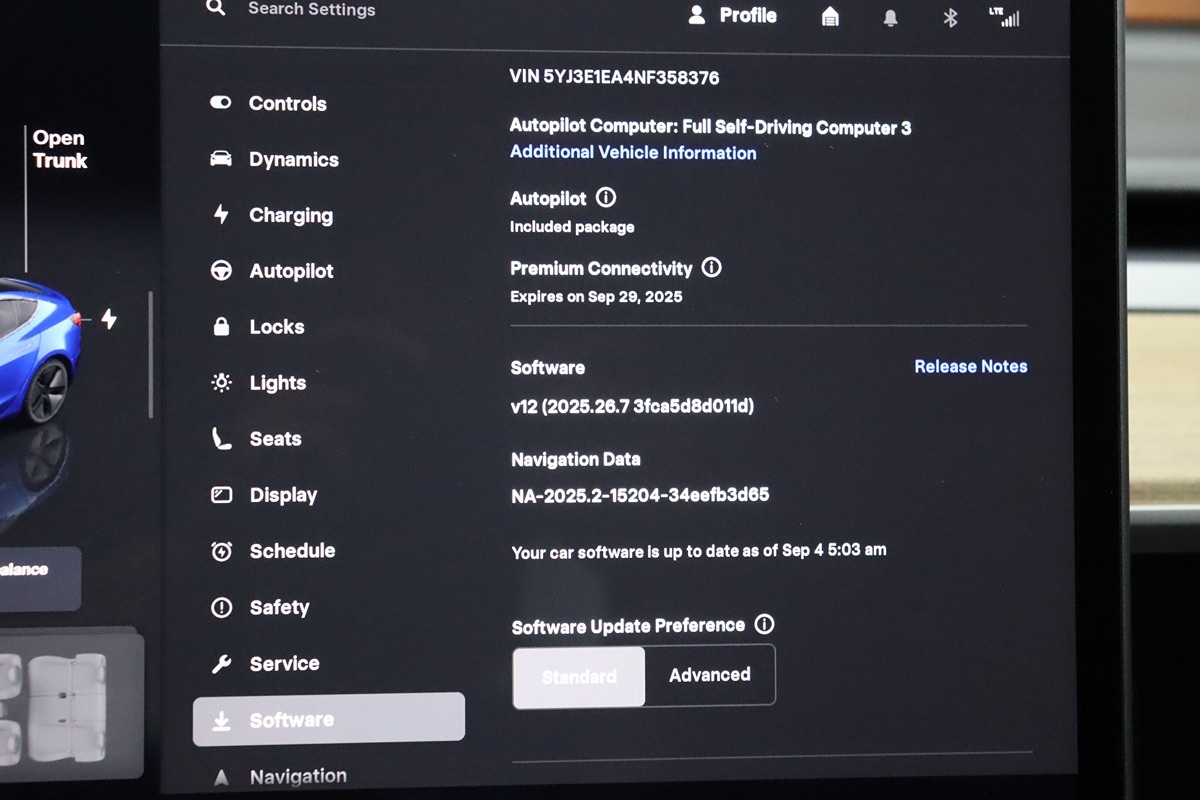Screen dimensions: 1200x800
Task: Switch update preference to Advanced
Action: click(x=710, y=676)
